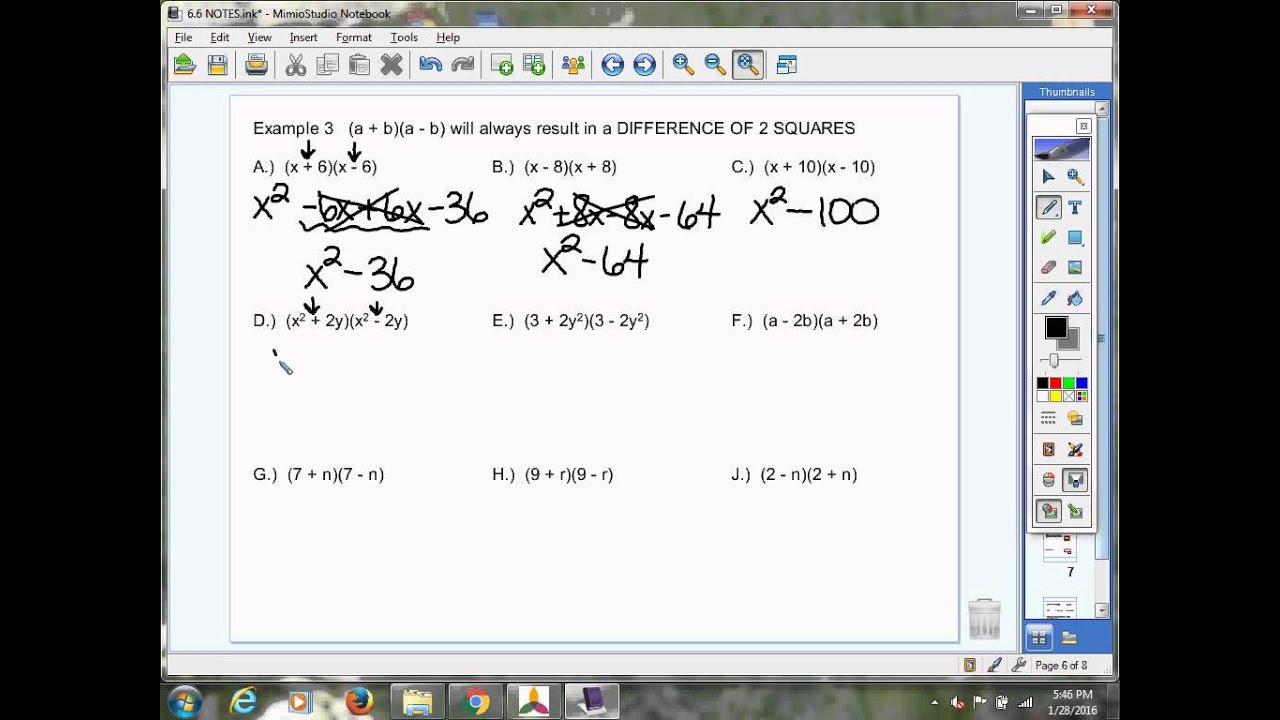Toggle the fit-page zoom button
Screen dimensions: 1280x720
point(748,65)
